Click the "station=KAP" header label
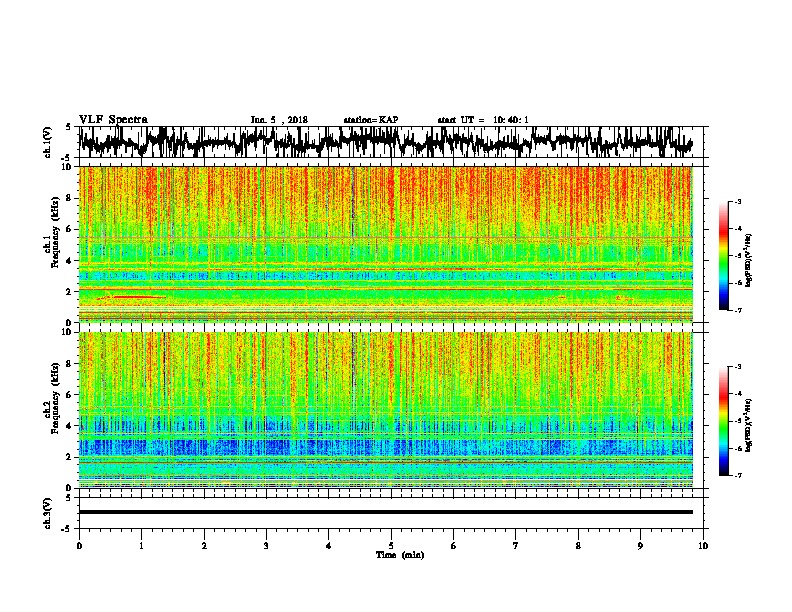 pyautogui.click(x=371, y=120)
